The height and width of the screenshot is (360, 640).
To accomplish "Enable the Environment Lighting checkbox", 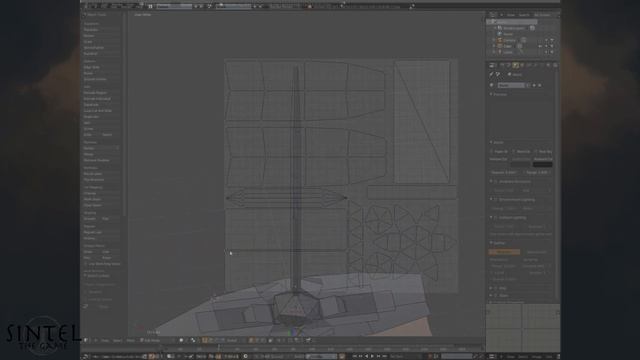I will point(496,200).
